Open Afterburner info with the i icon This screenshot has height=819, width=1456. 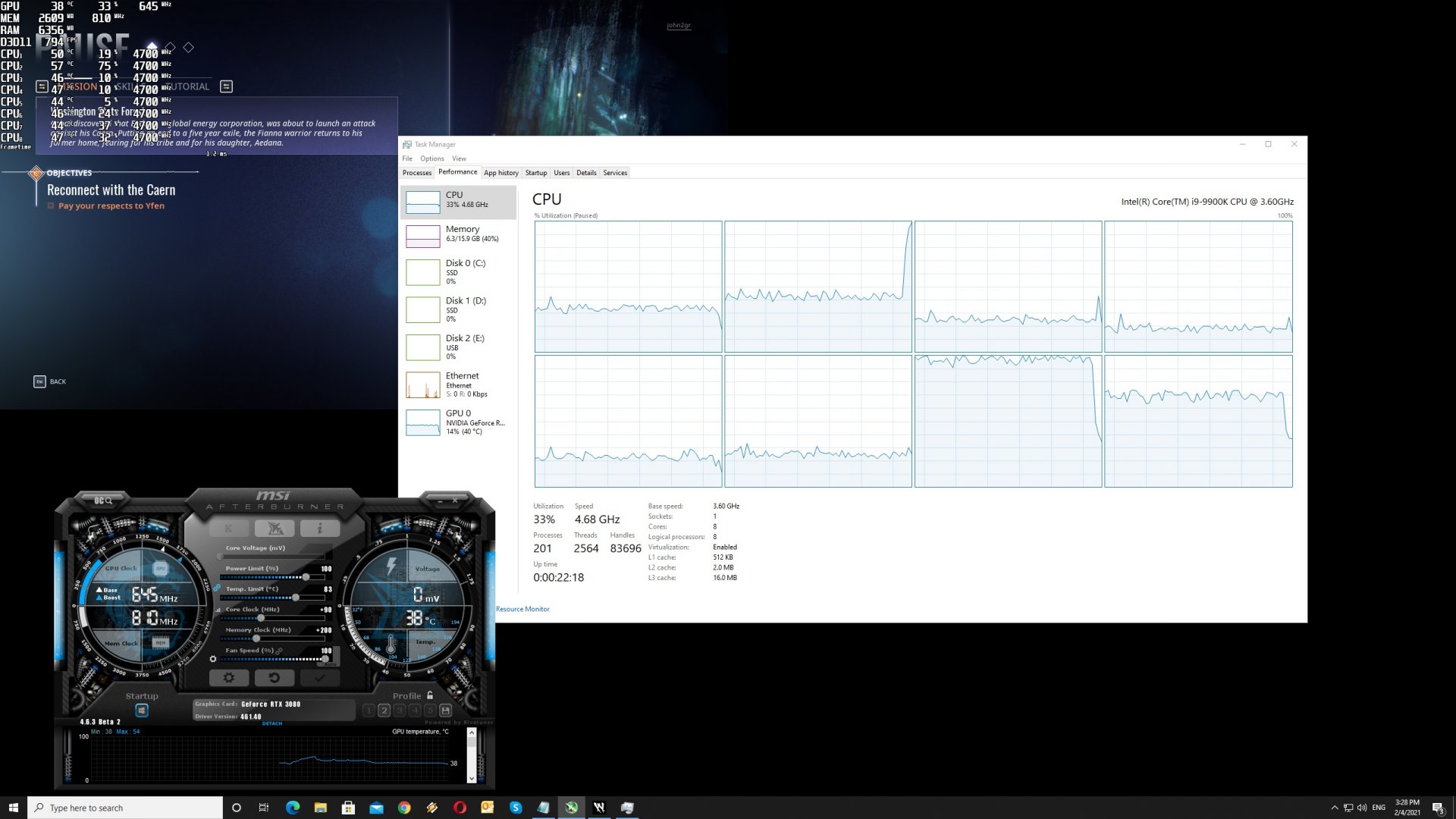click(x=320, y=529)
